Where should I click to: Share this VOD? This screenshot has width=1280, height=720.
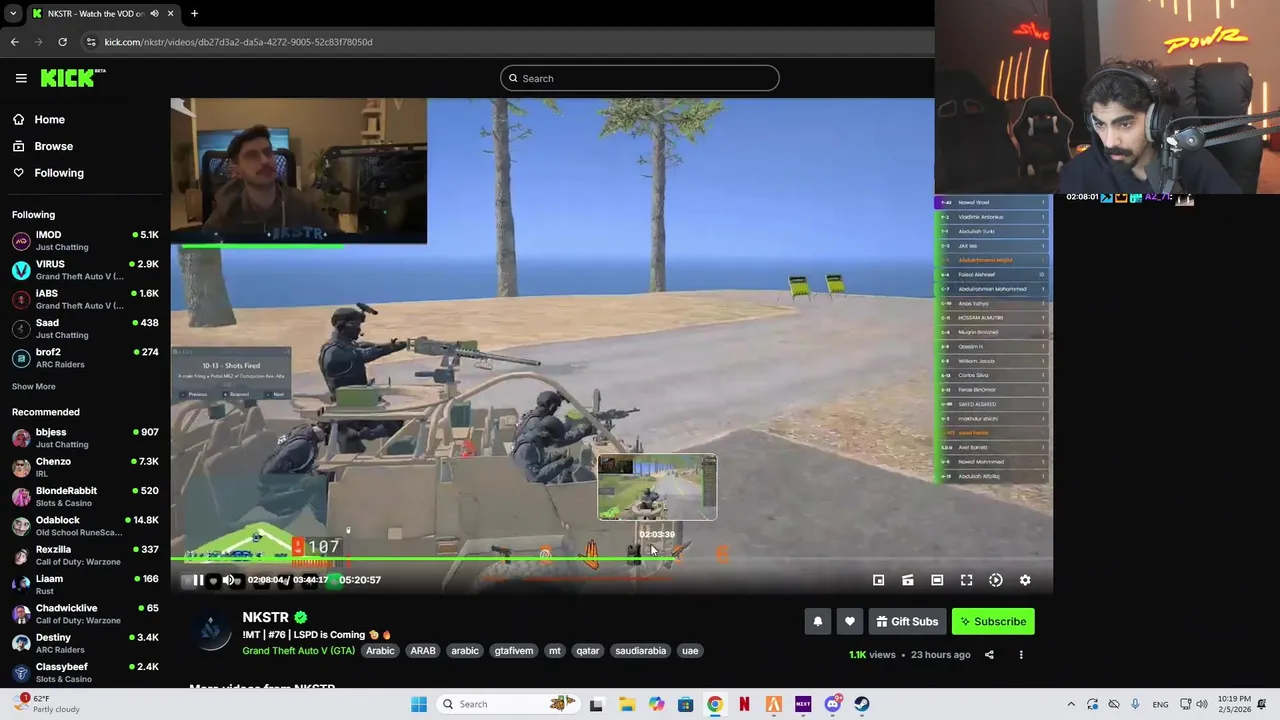989,655
